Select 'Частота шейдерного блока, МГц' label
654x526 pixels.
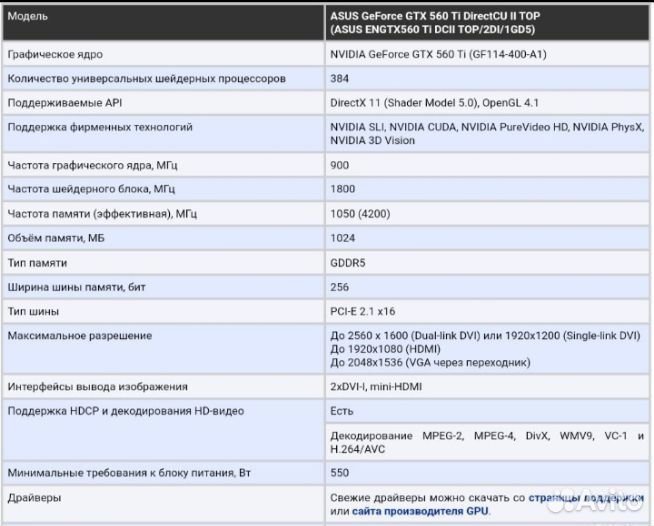click(91, 189)
